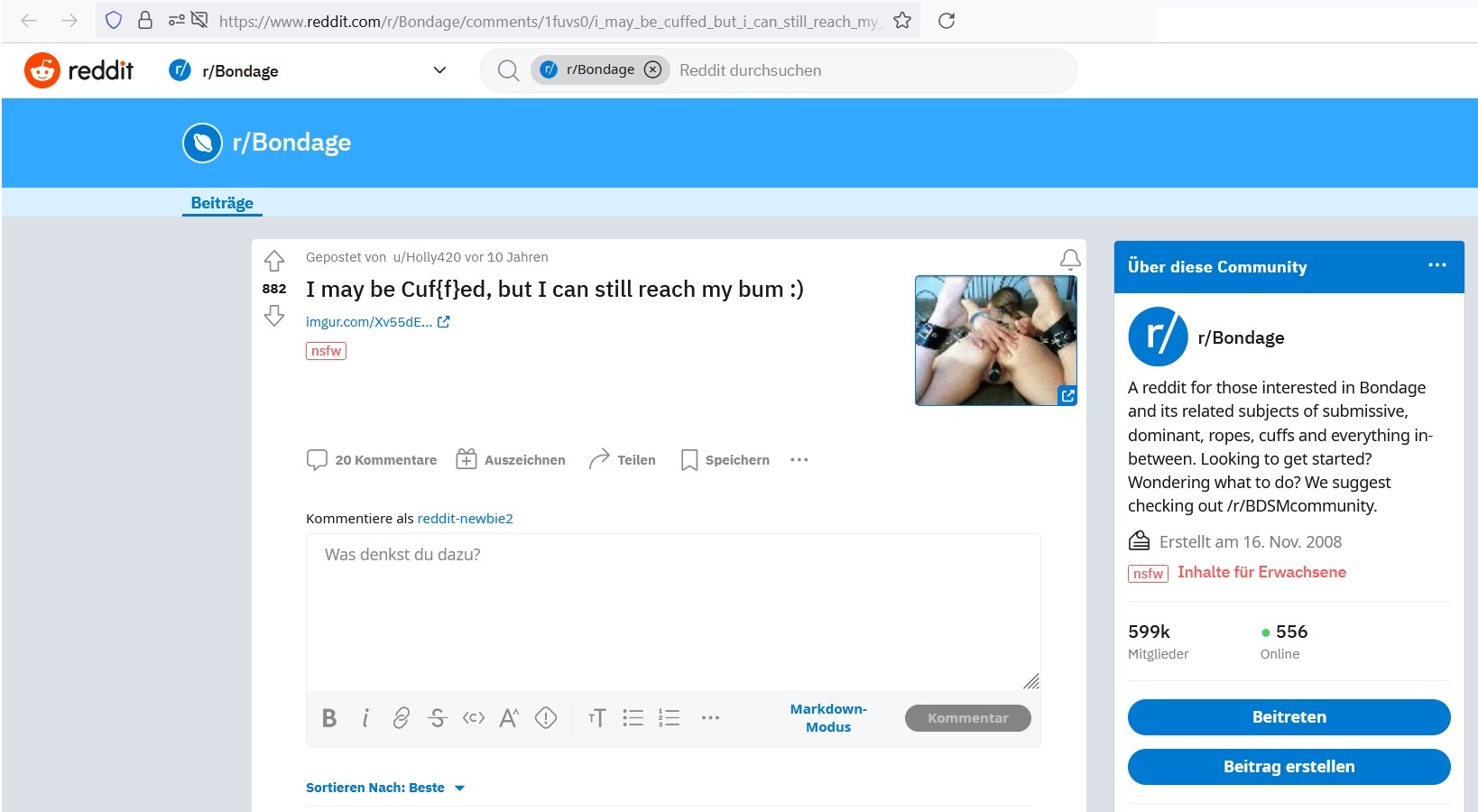Image resolution: width=1478 pixels, height=812 pixels.
Task: Open the post's three-dot more menu
Action: tap(799, 460)
